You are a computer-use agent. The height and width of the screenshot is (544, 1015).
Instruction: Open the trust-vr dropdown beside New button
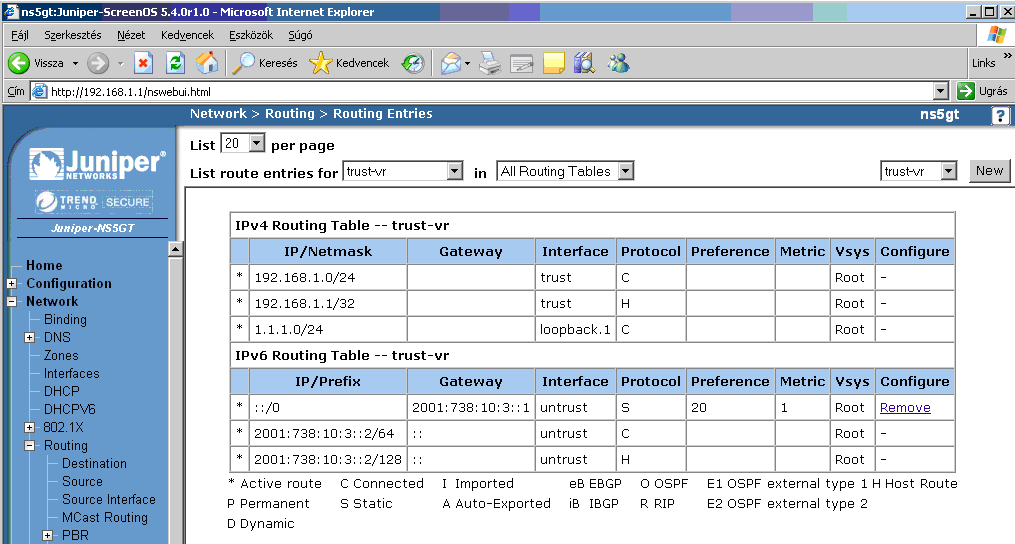pos(948,171)
